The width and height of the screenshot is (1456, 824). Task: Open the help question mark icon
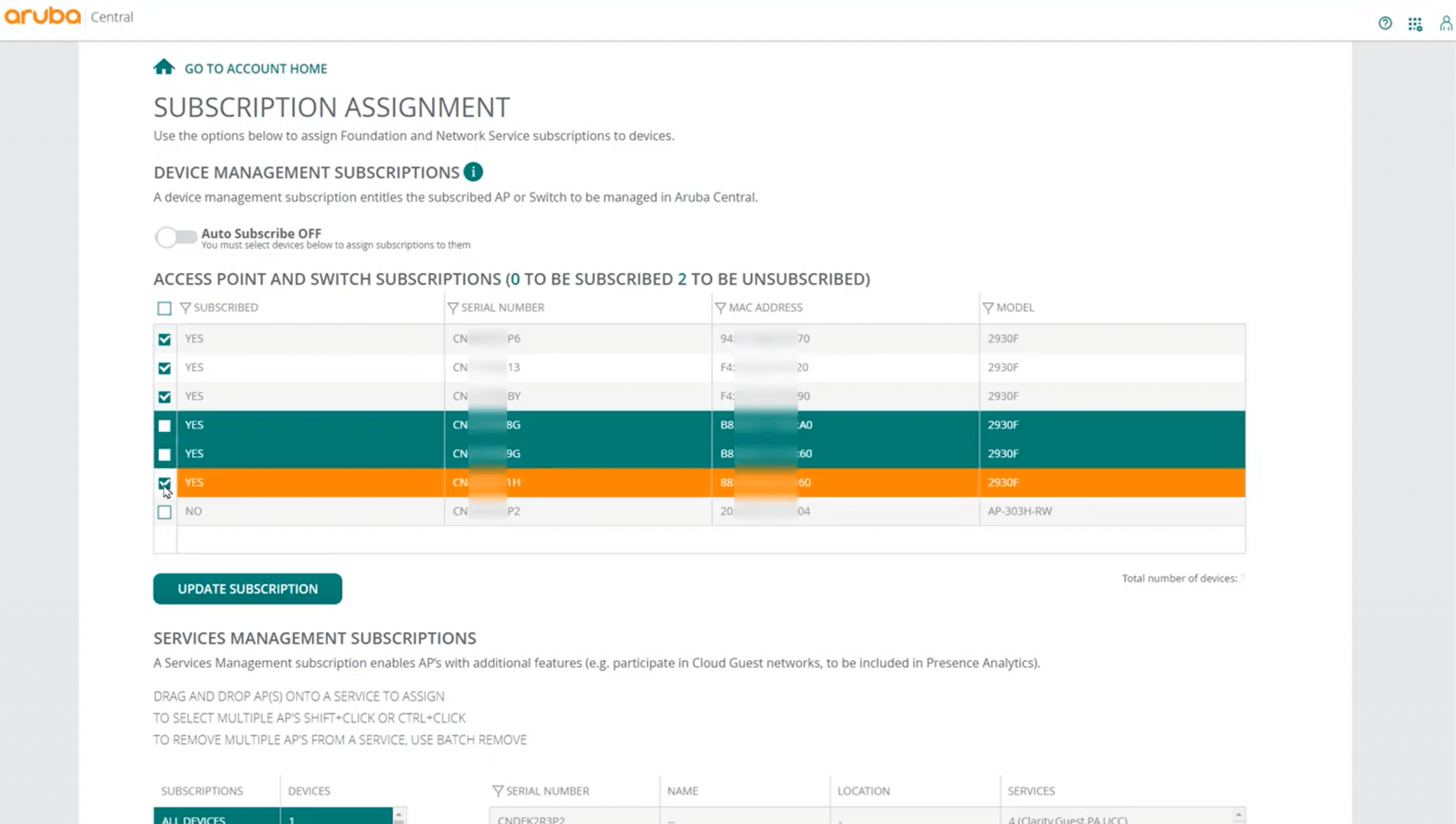pos(1384,23)
